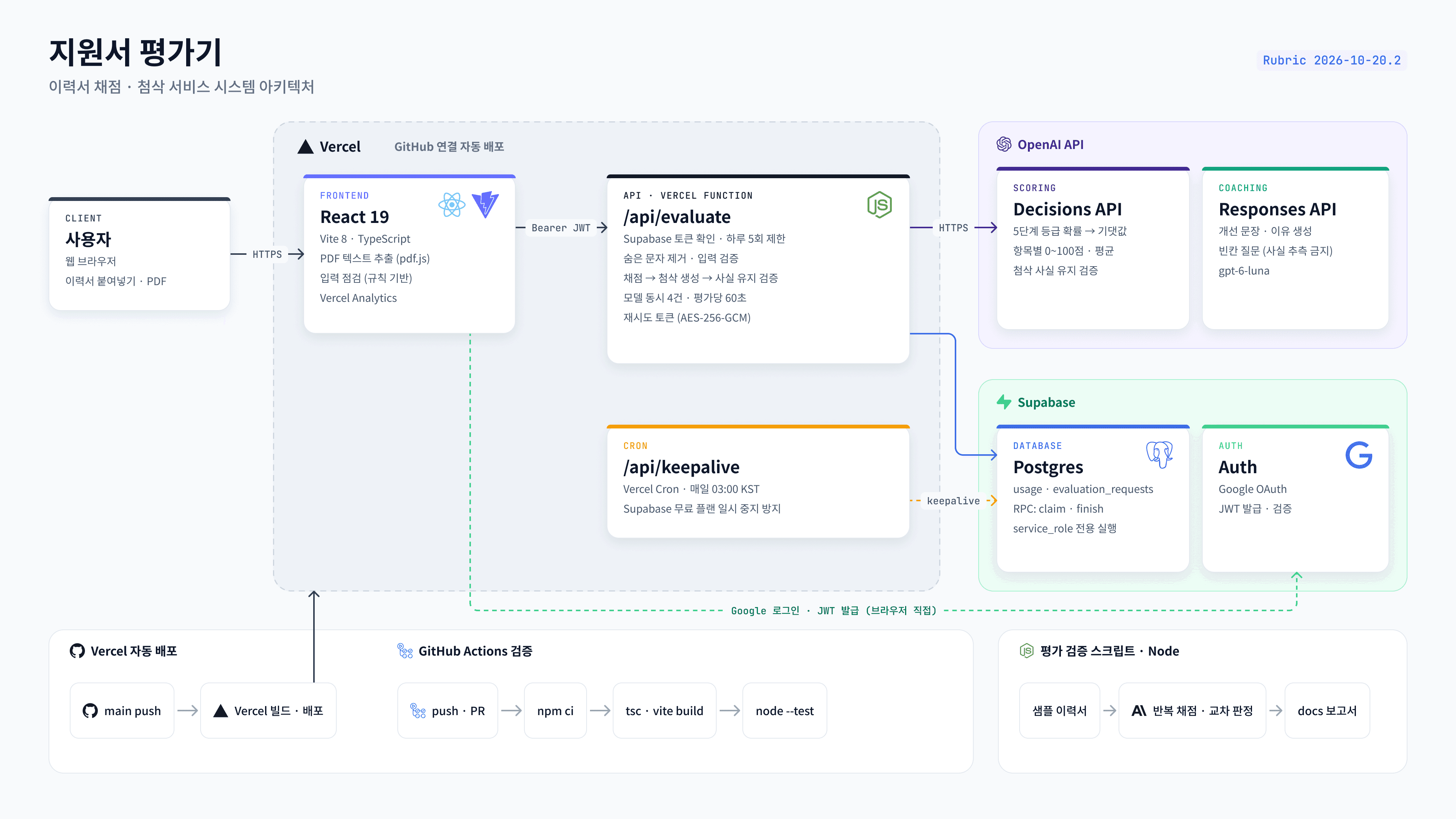Click the 사용자 client card title

pos(88,240)
